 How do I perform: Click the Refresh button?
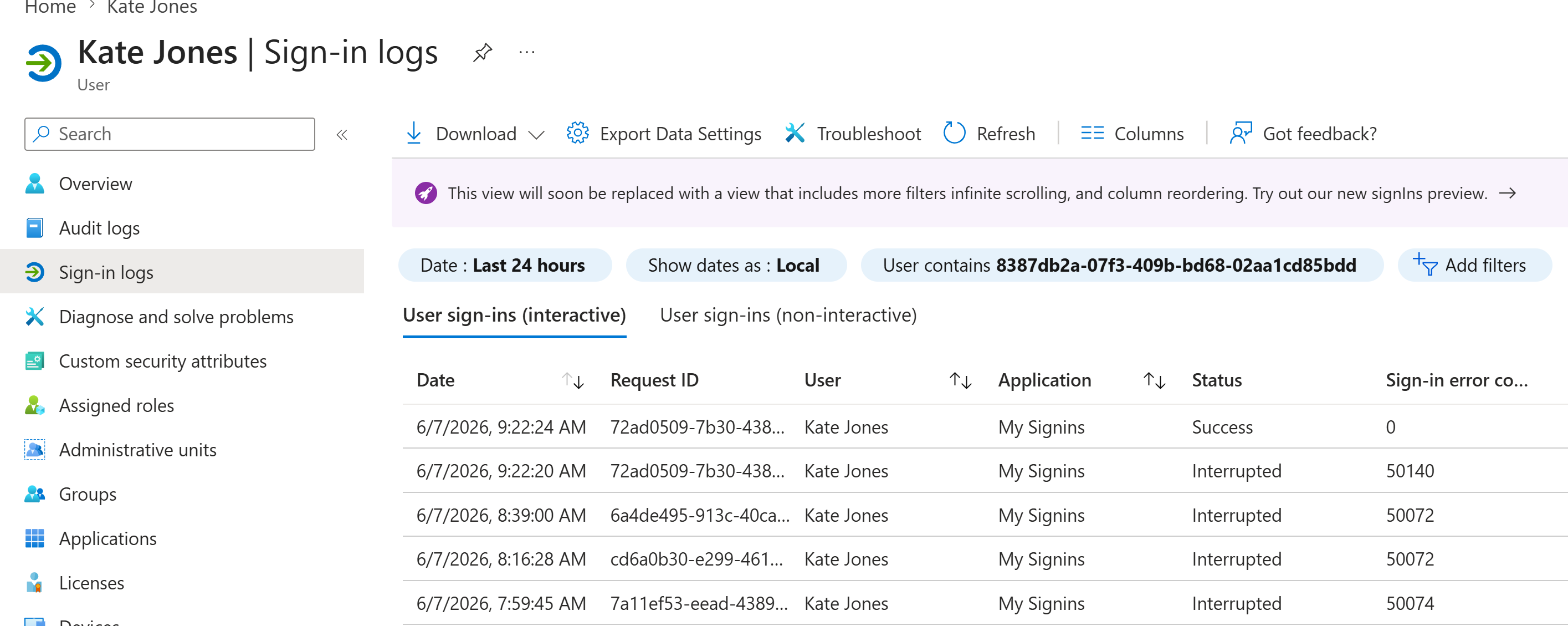pyautogui.click(x=989, y=134)
